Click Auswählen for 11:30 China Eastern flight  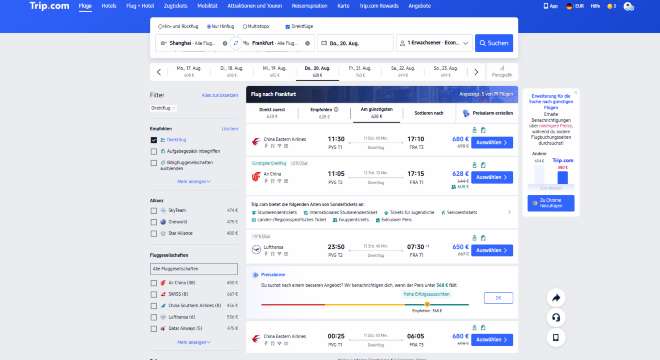coord(492,142)
